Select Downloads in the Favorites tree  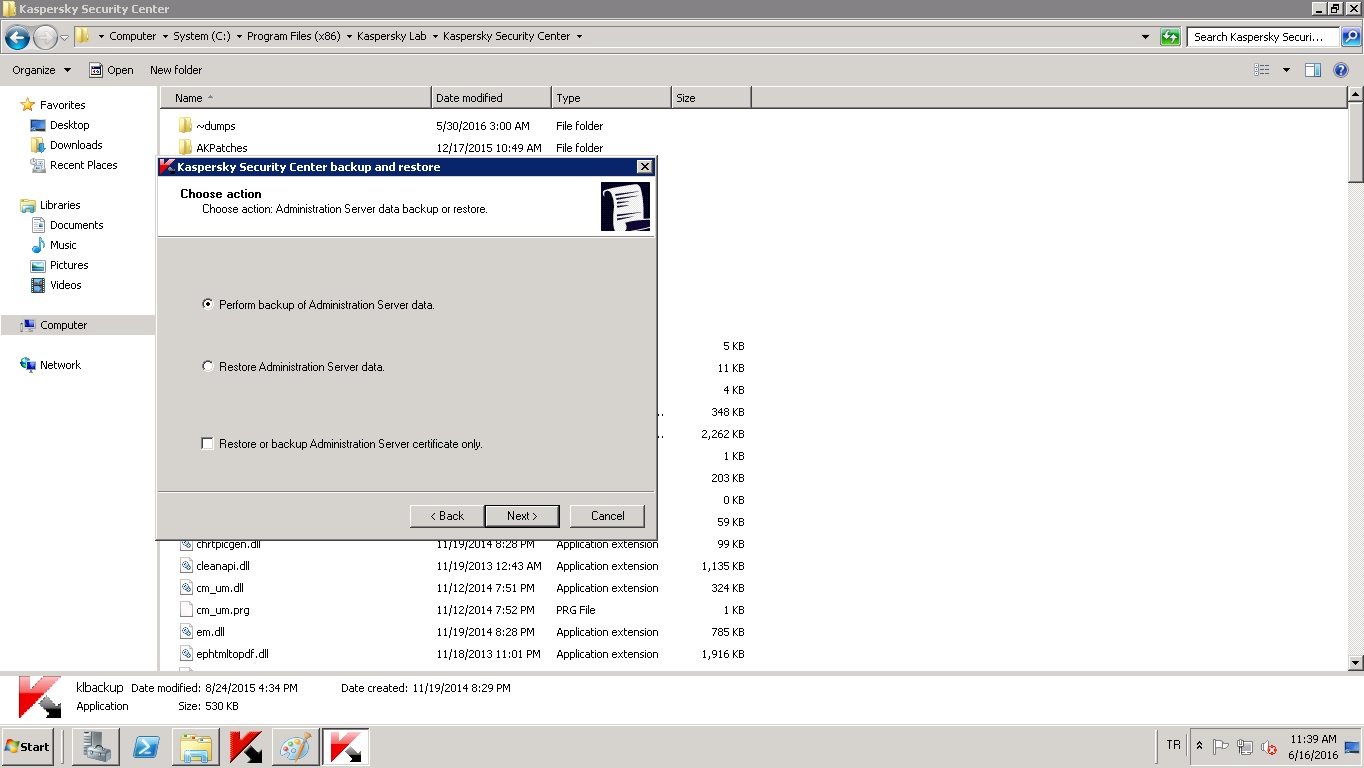pyautogui.click(x=76, y=145)
